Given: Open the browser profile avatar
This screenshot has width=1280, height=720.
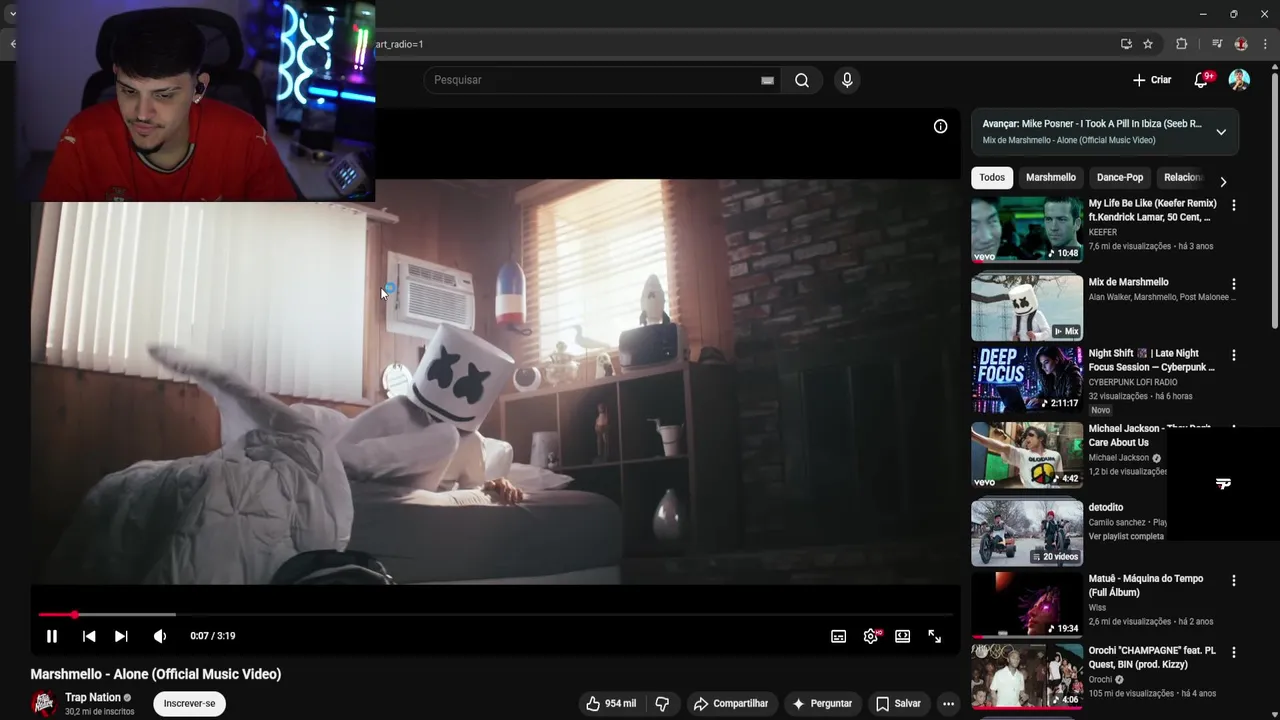Looking at the screenshot, I should [x=1241, y=44].
